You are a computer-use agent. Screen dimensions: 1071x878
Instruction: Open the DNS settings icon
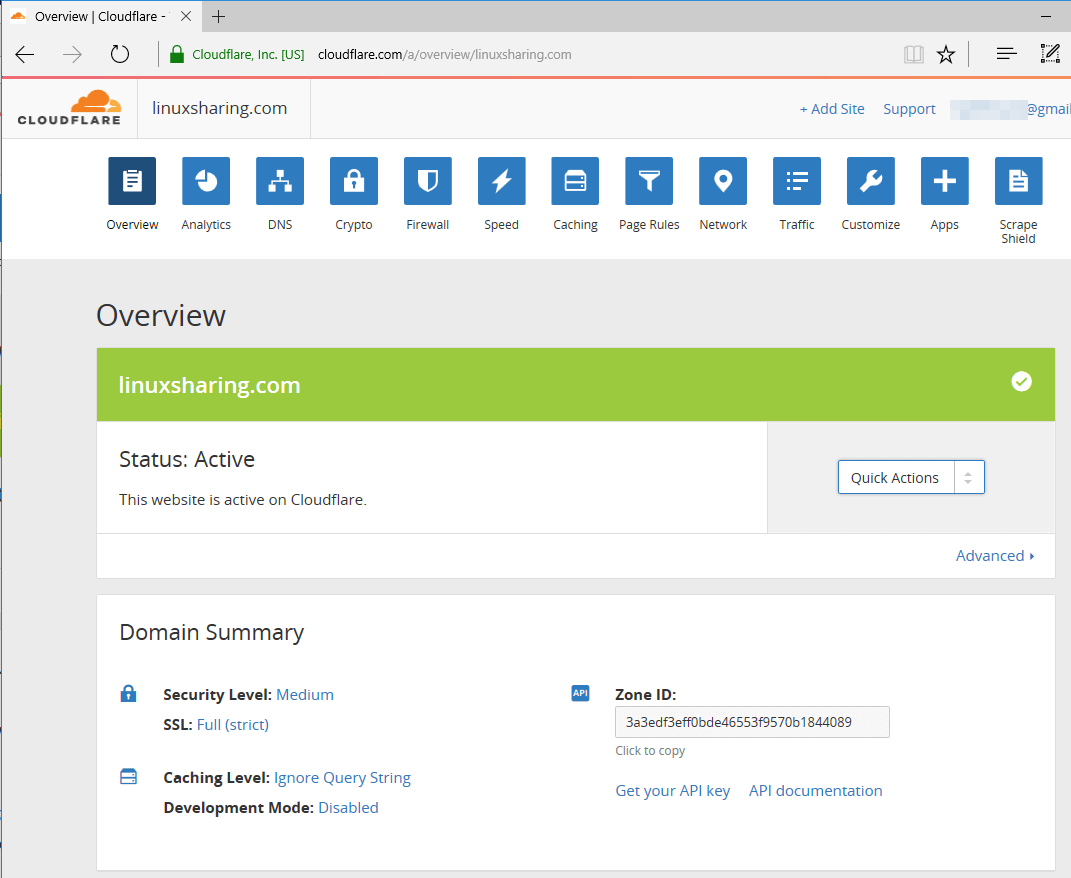coord(280,181)
